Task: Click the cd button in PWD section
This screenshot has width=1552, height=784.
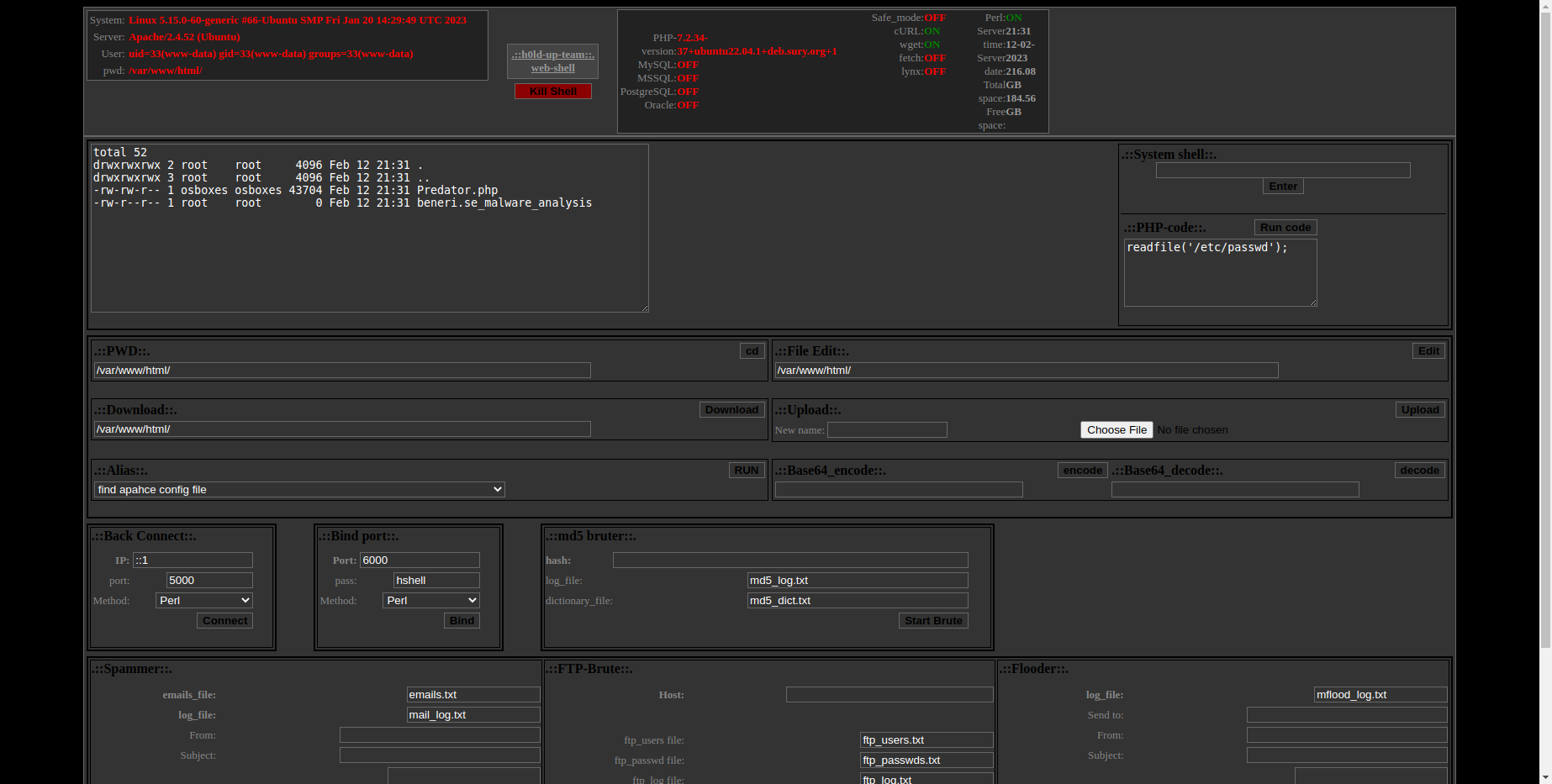Action: point(752,351)
